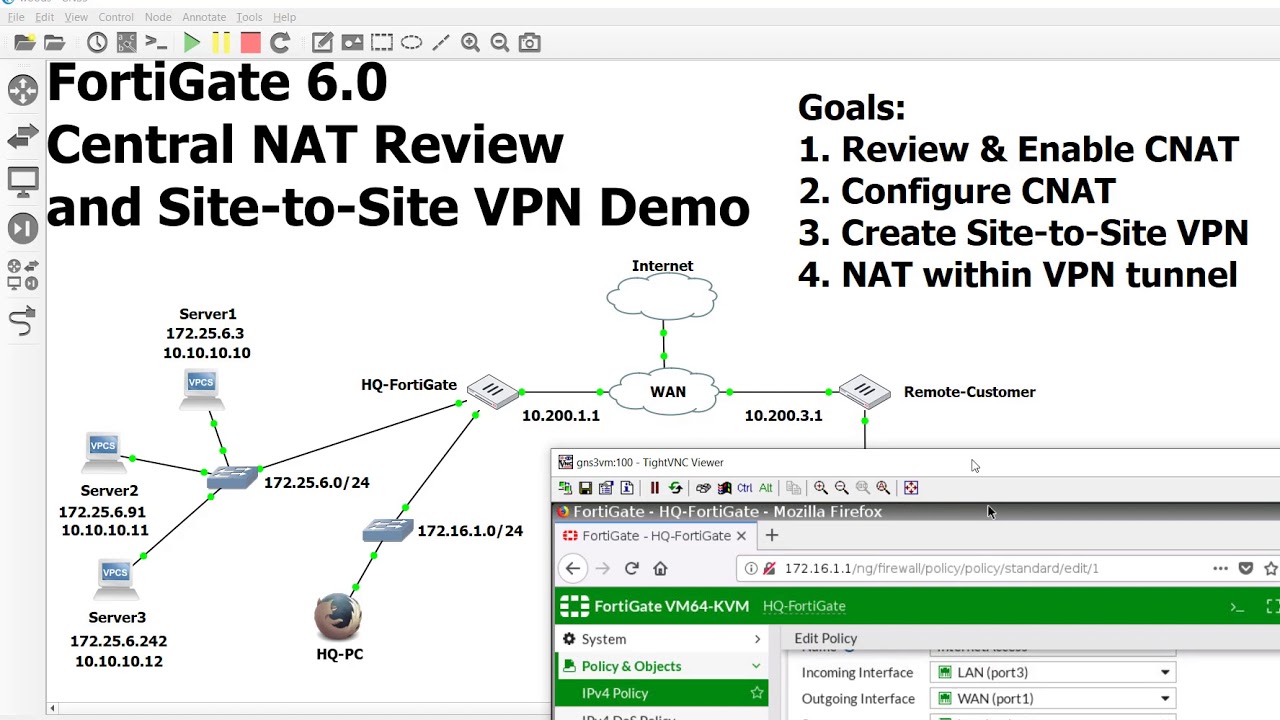Open TightVNC connection info icon
Viewport: 1280px width, 720px height.
pos(627,488)
